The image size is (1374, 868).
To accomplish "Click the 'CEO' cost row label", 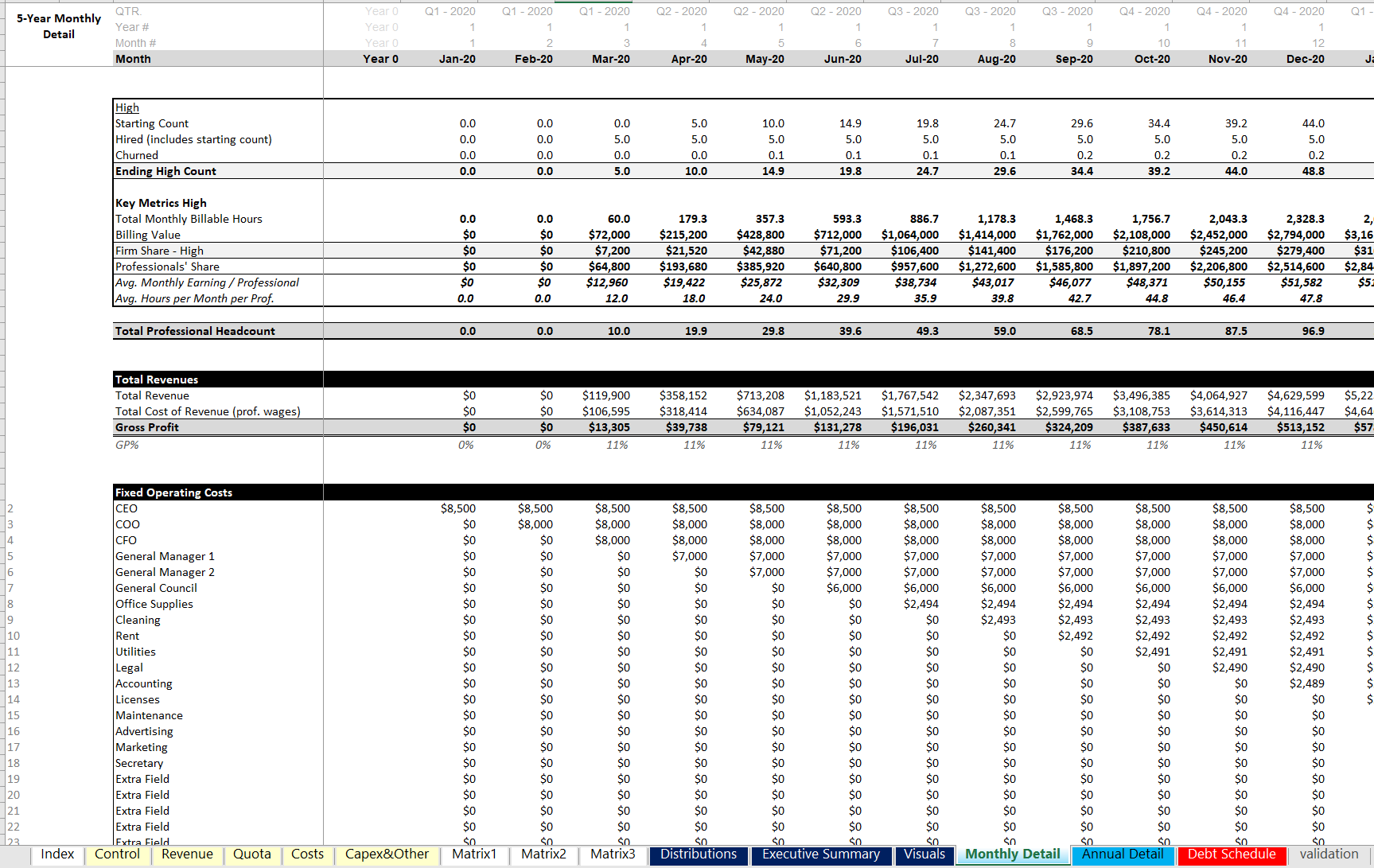I will (x=127, y=508).
